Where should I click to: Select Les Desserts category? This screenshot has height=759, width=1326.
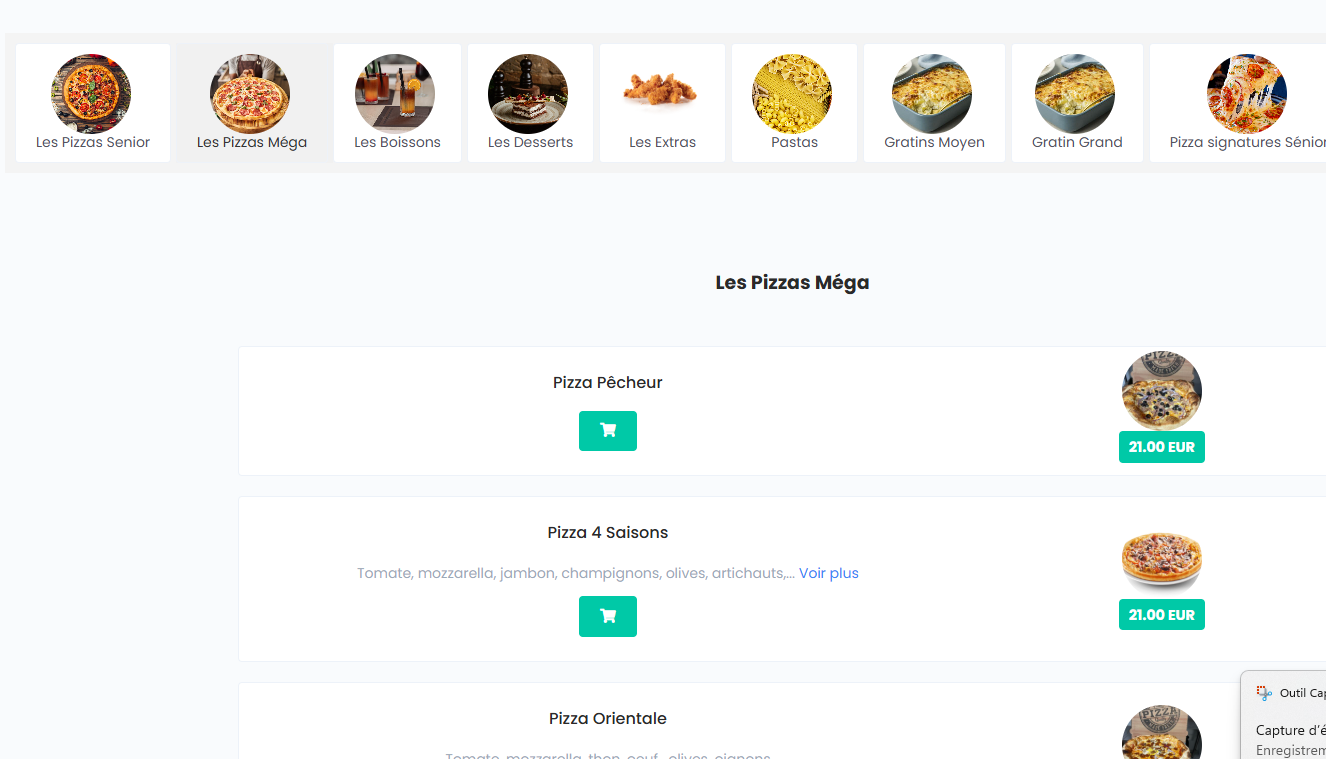530,103
